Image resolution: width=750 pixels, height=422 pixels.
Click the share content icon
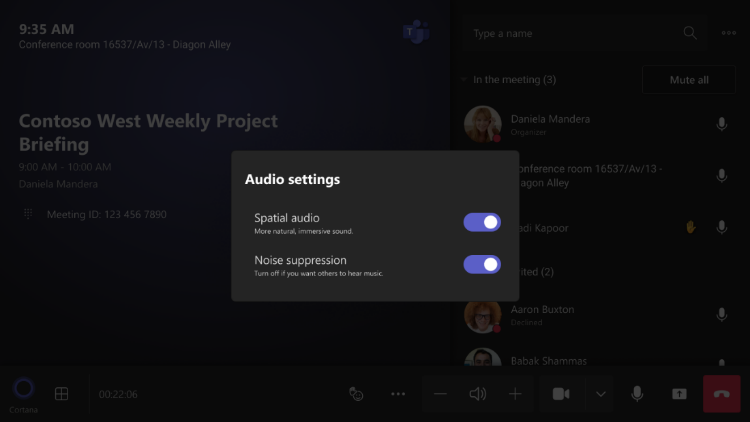679,394
